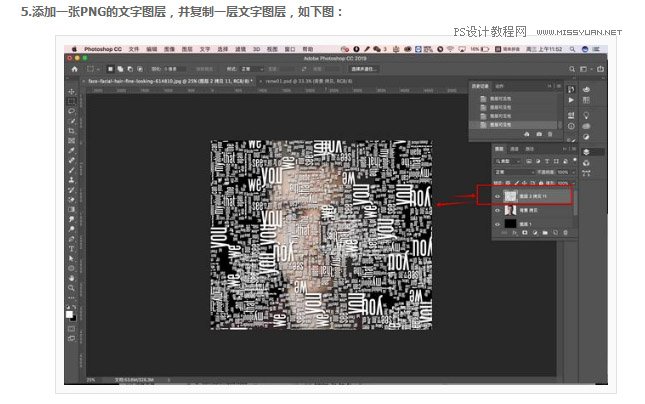The height and width of the screenshot is (404, 645).
Task: Open the fill value dropdown arrow
Action: 573,183
